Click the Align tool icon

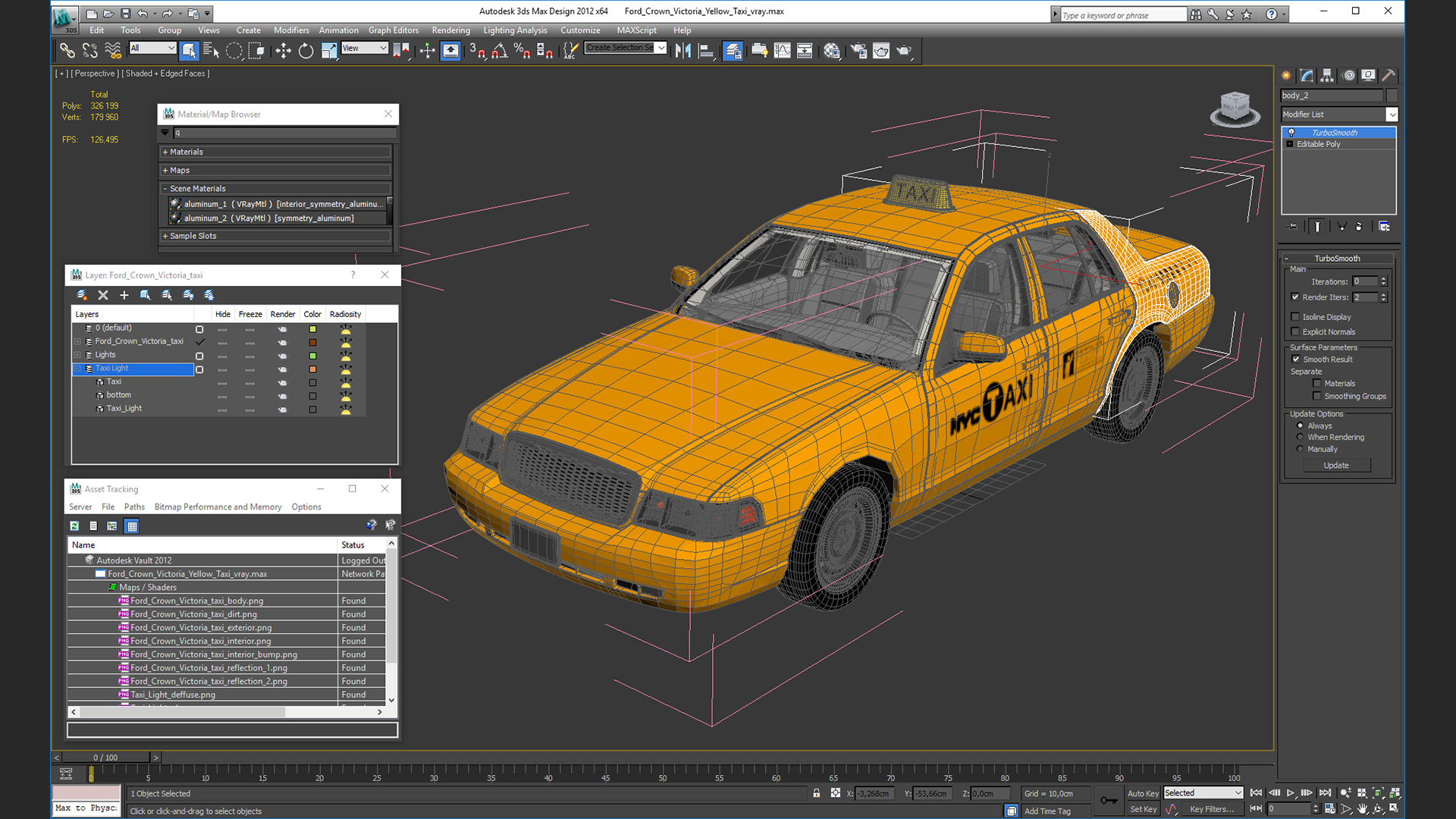point(706,51)
